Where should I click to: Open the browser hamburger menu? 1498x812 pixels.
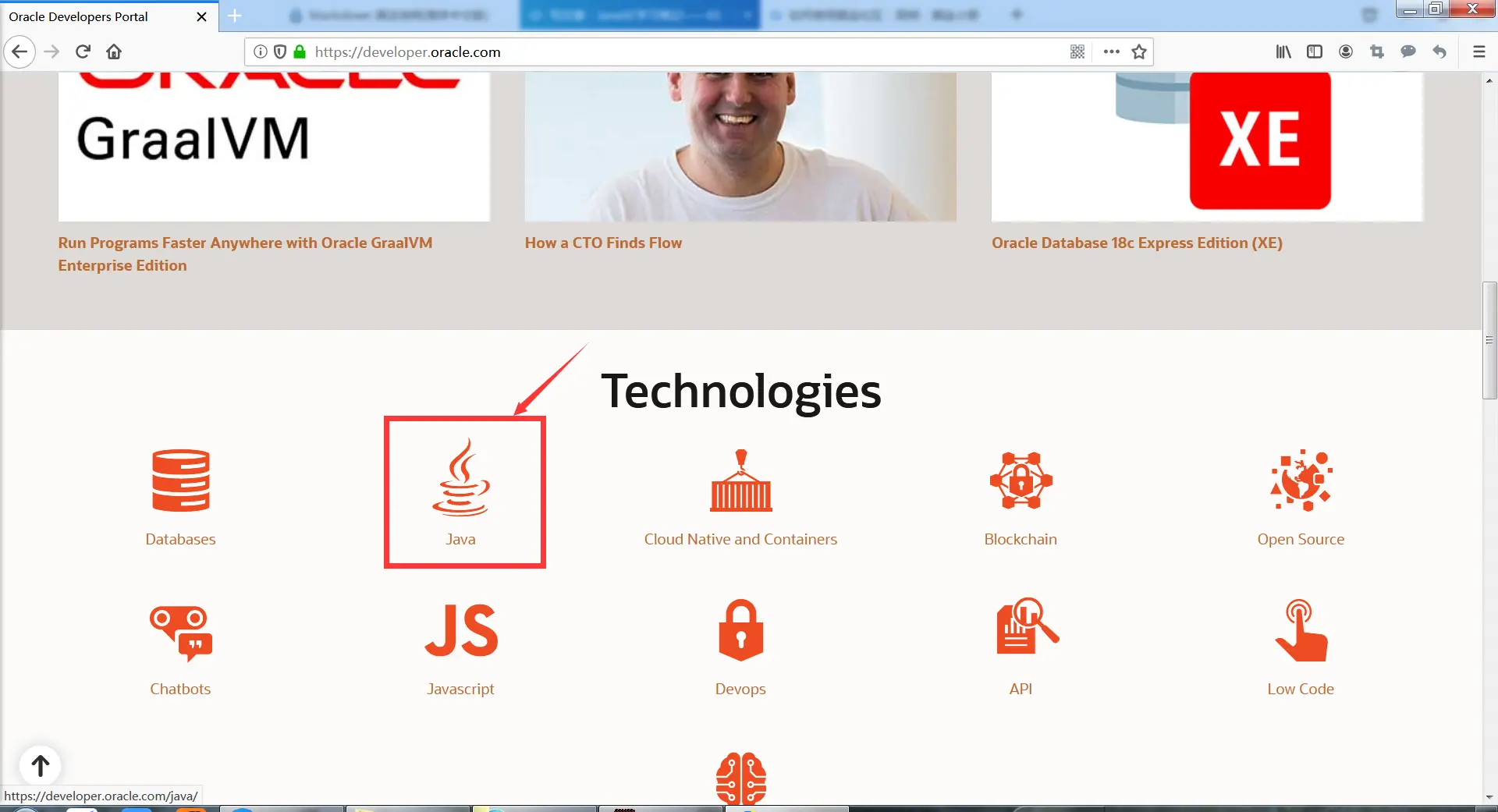click(1478, 52)
